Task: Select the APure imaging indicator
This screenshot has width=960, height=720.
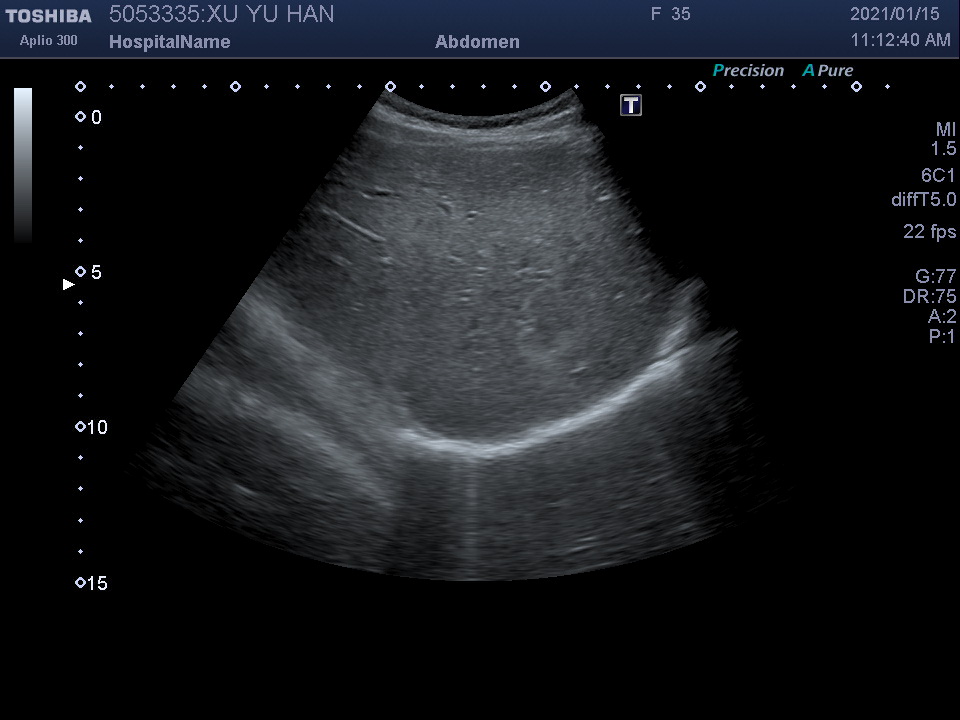Action: (828, 71)
